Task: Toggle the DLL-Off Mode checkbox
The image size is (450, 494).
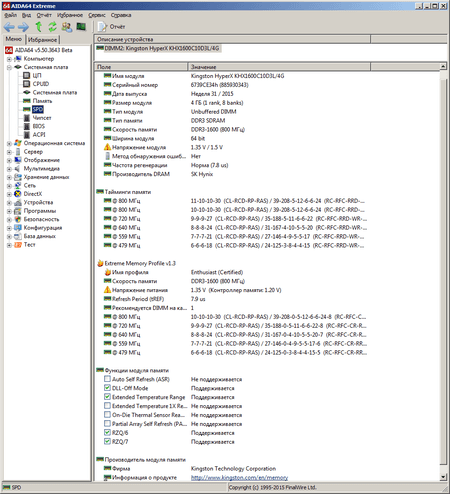Action: click(x=107, y=388)
